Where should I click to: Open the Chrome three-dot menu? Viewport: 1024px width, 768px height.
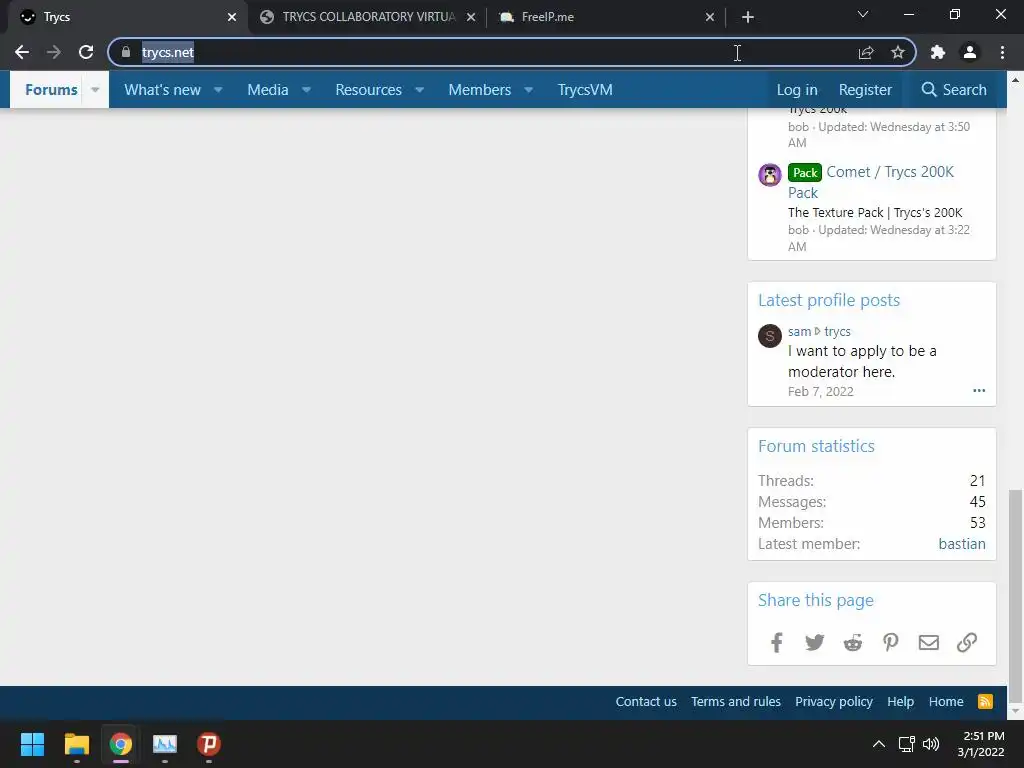1002,52
